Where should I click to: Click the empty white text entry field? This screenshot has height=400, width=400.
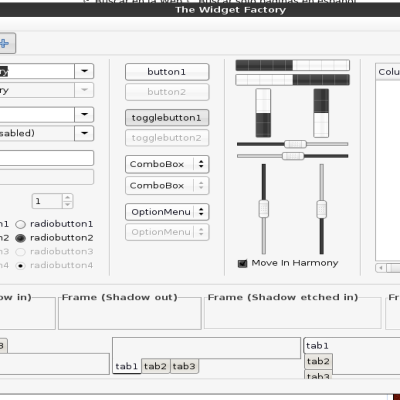pyautogui.click(x=46, y=158)
